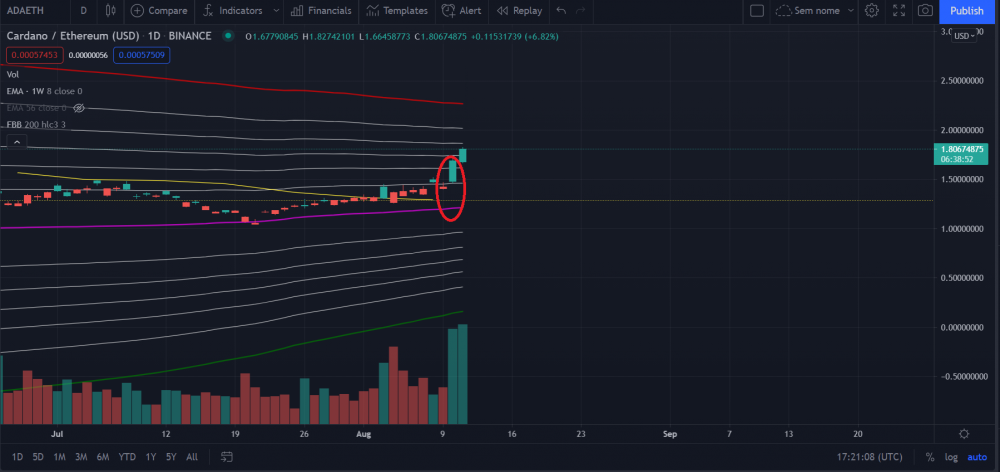Screen dimensions: 1000x472
Task: Select the FBB 200 hlc3 3 legend
Action: [36, 124]
